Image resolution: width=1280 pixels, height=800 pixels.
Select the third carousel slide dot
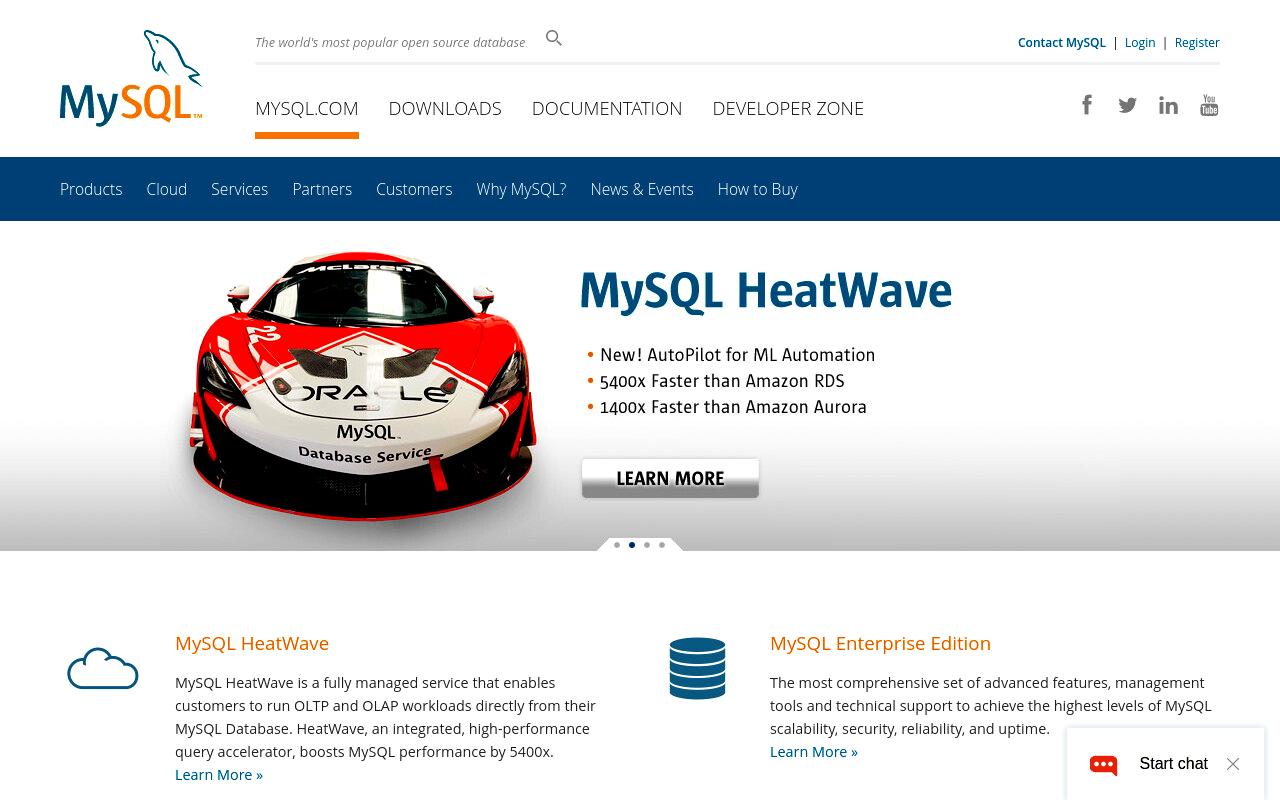click(x=647, y=545)
